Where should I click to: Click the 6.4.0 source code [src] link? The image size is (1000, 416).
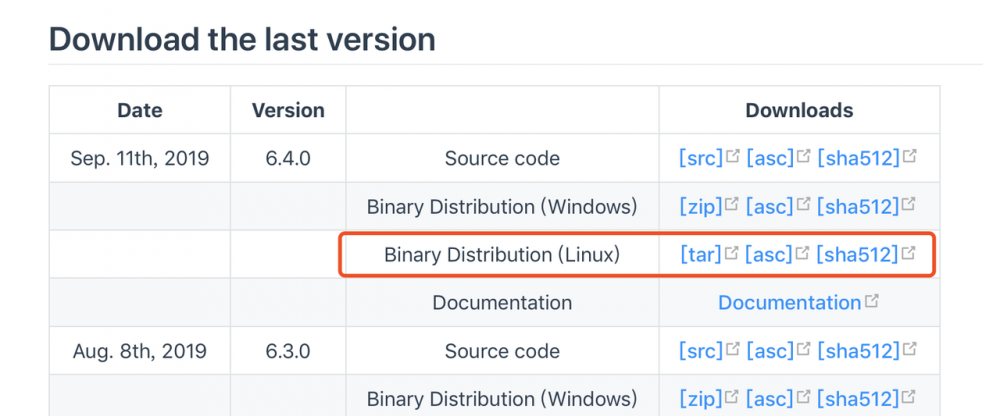(700, 158)
